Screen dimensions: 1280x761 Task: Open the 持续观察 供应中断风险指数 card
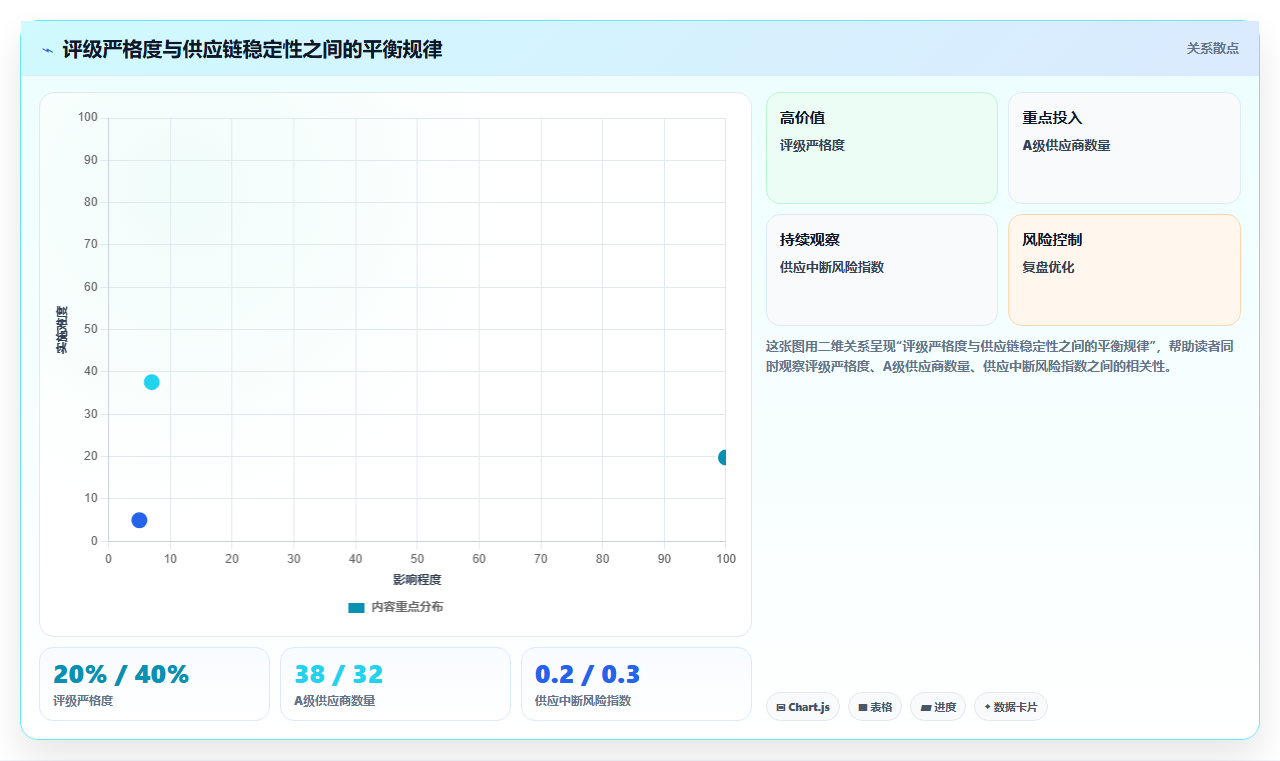[x=882, y=270]
